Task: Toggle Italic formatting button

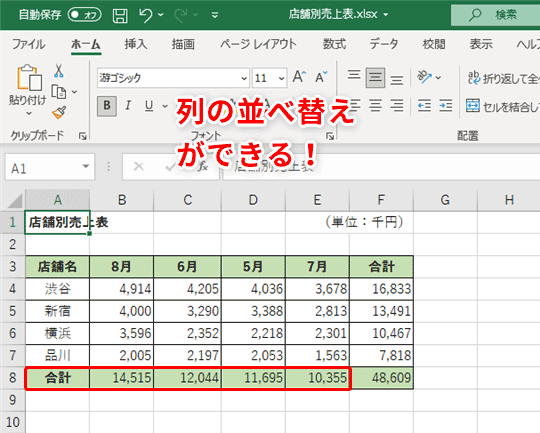Action: click(x=128, y=105)
